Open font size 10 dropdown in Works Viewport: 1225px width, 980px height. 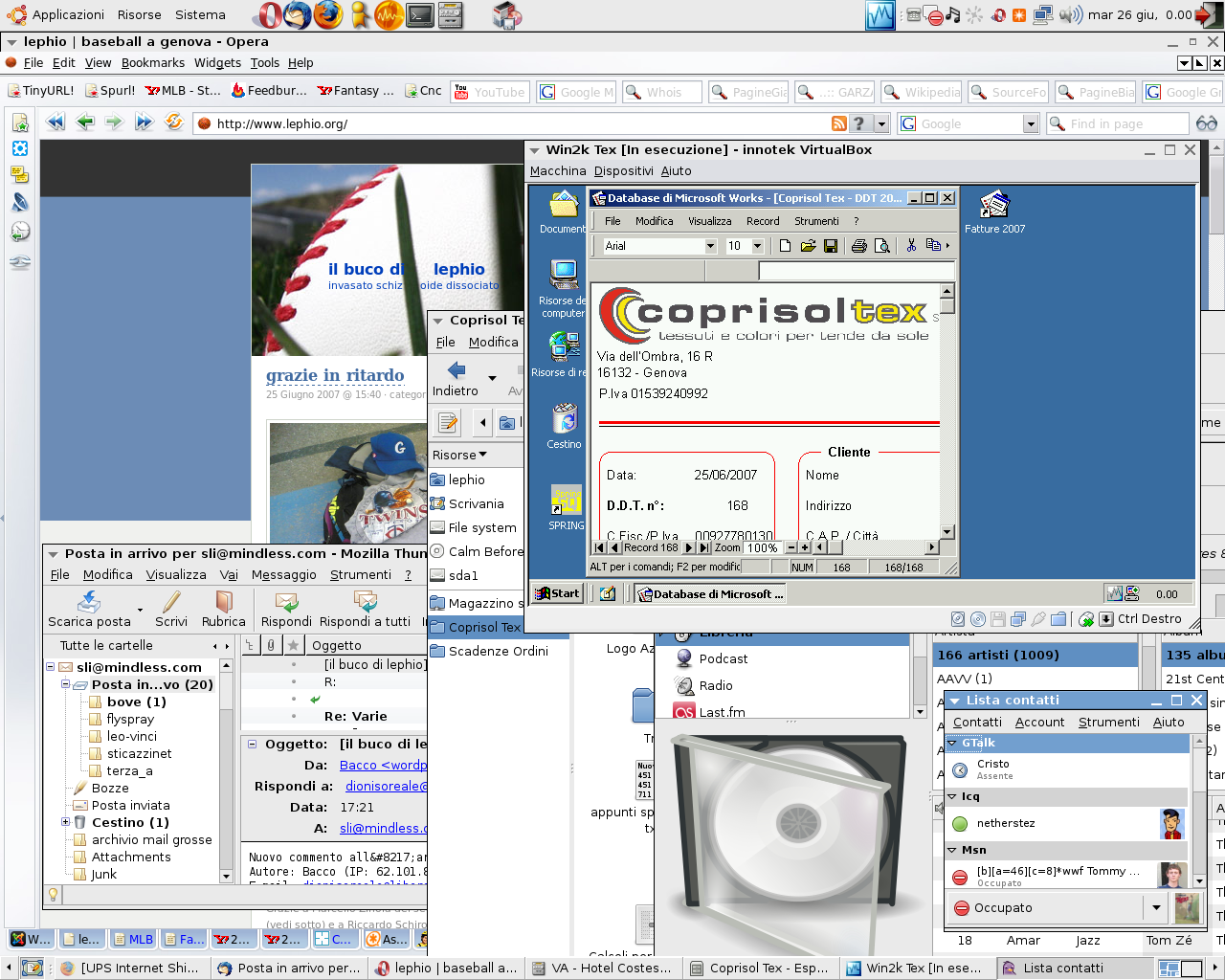(757, 246)
